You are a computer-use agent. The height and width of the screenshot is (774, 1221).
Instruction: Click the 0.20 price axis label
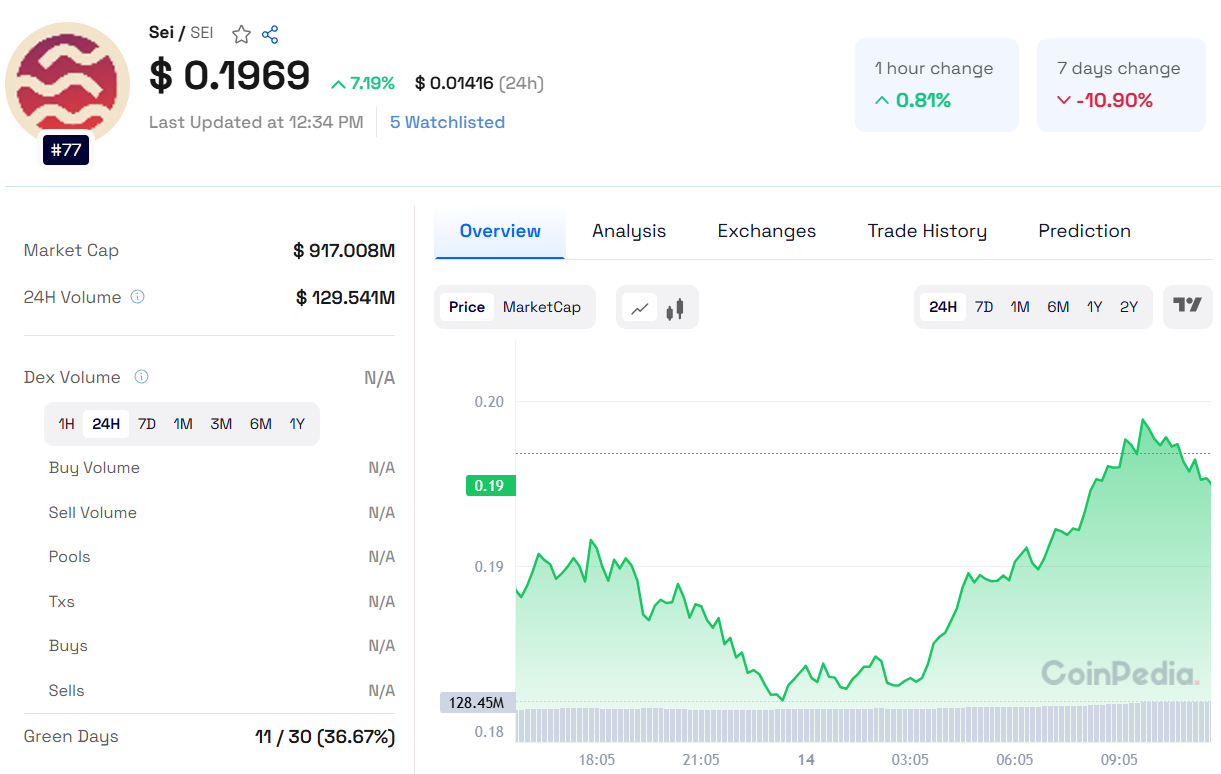[x=489, y=402]
